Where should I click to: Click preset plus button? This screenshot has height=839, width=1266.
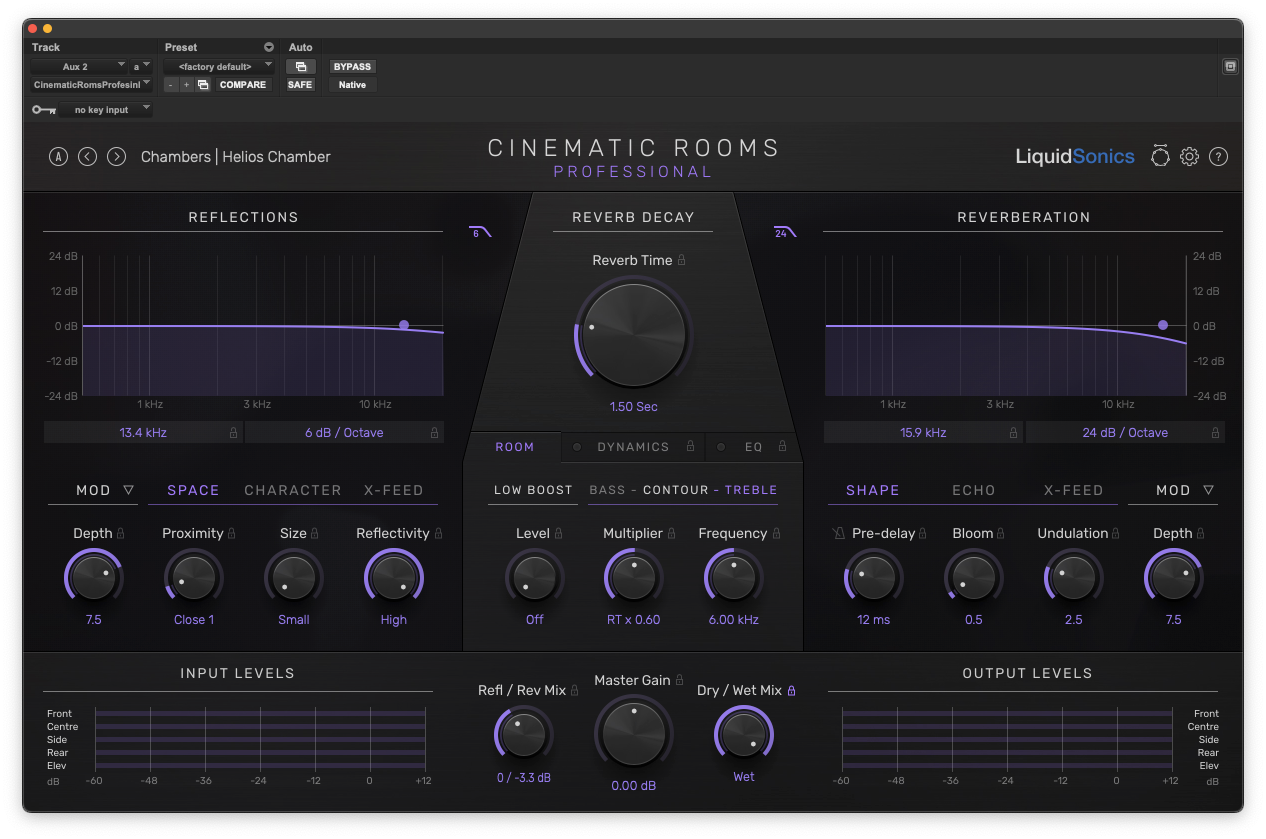point(186,85)
